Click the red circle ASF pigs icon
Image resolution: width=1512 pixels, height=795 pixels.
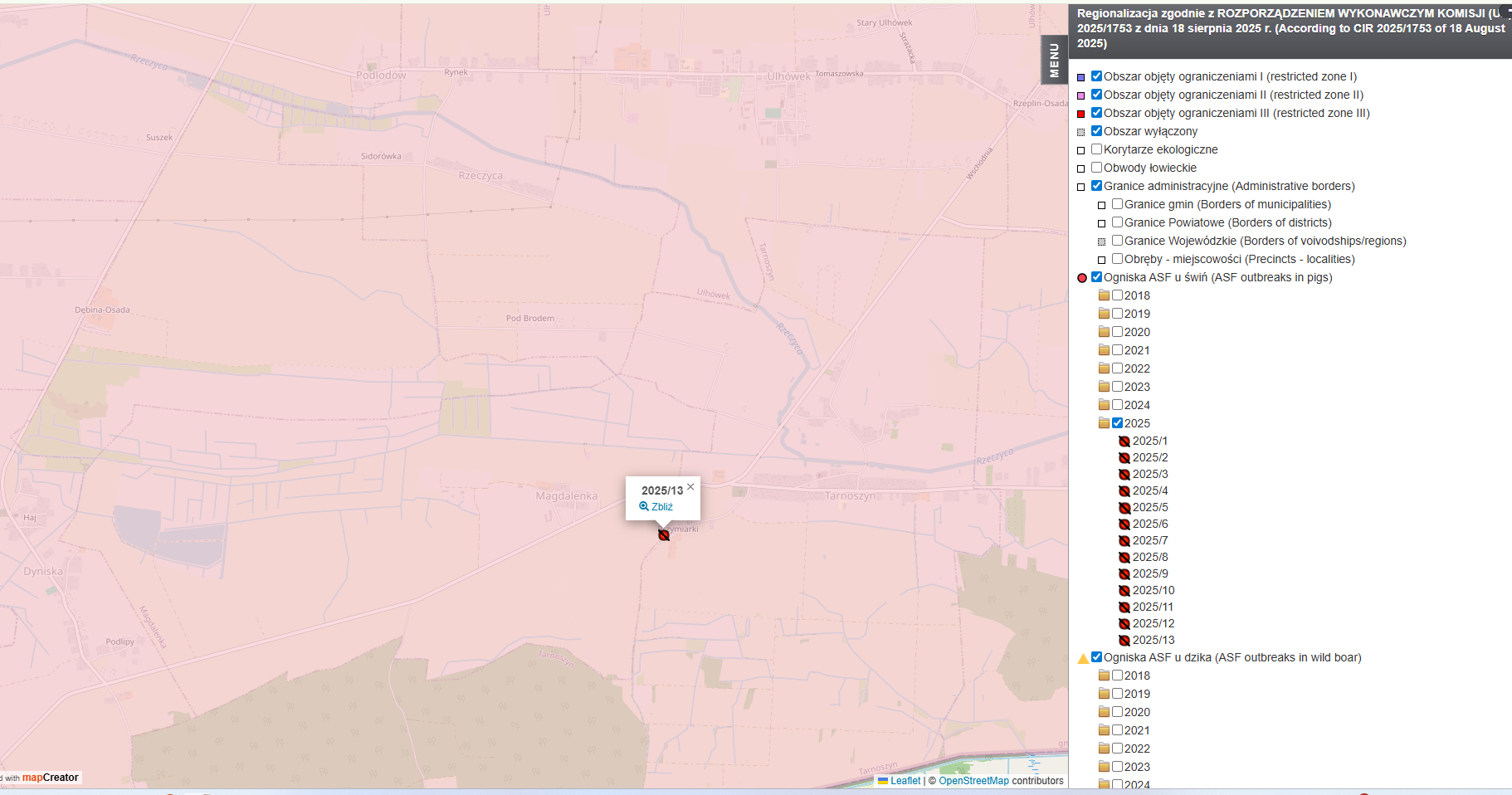point(1082,278)
